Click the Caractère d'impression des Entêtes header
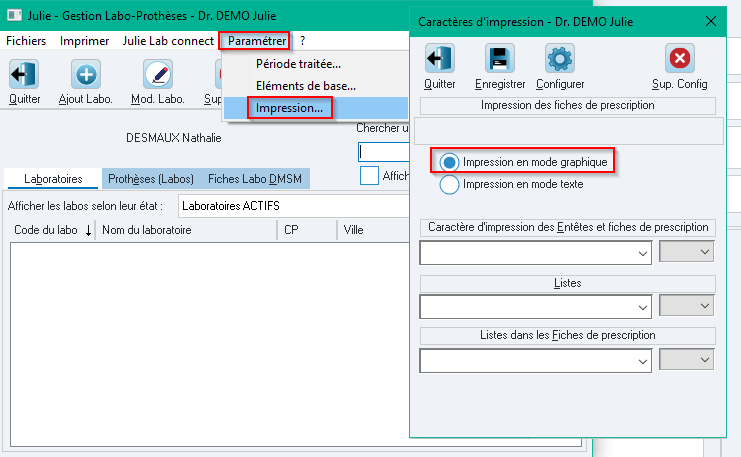The height and width of the screenshot is (457, 741). [568, 227]
